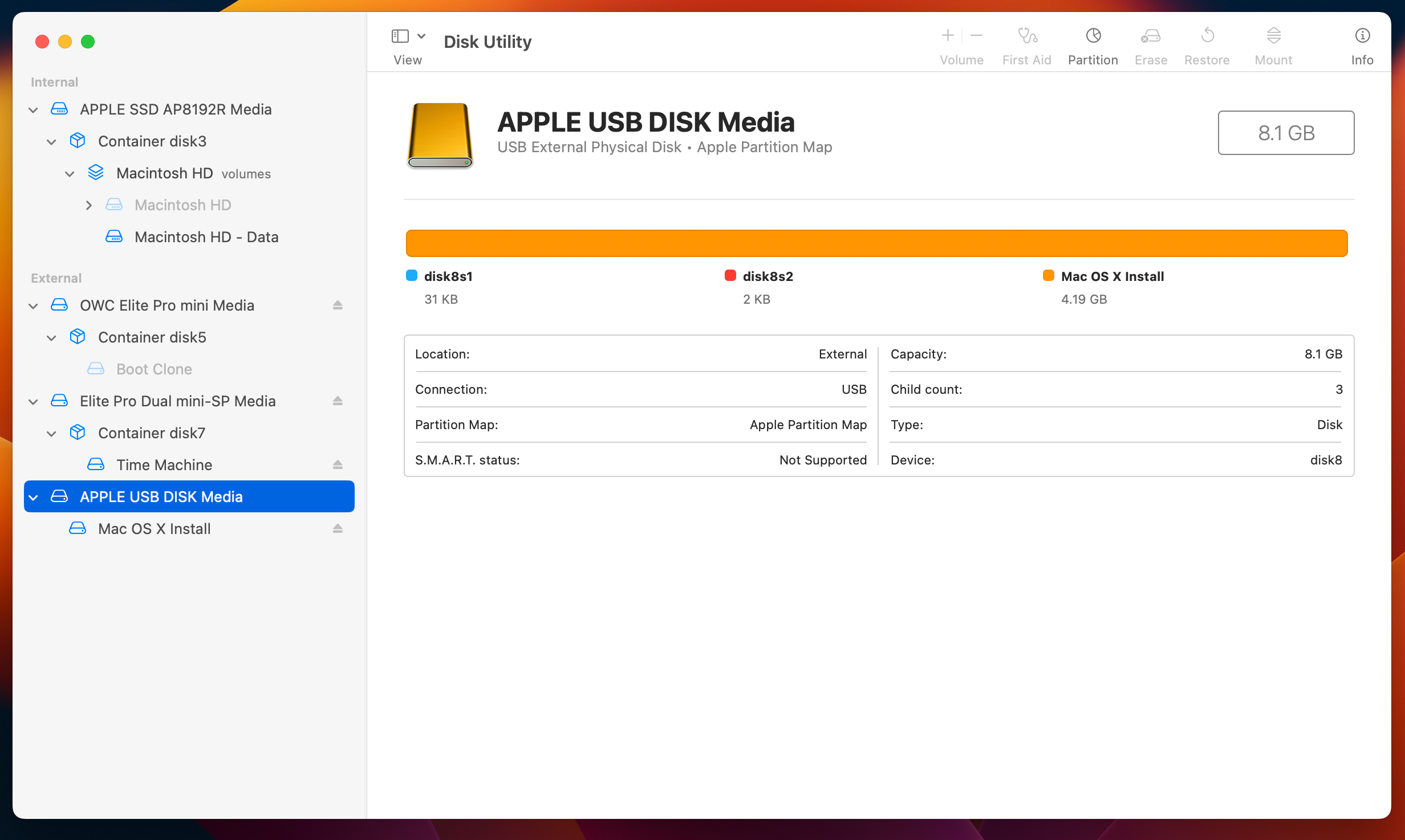1405x840 pixels.
Task: Eject OWC Elite Pro mini Media
Action: (x=338, y=305)
